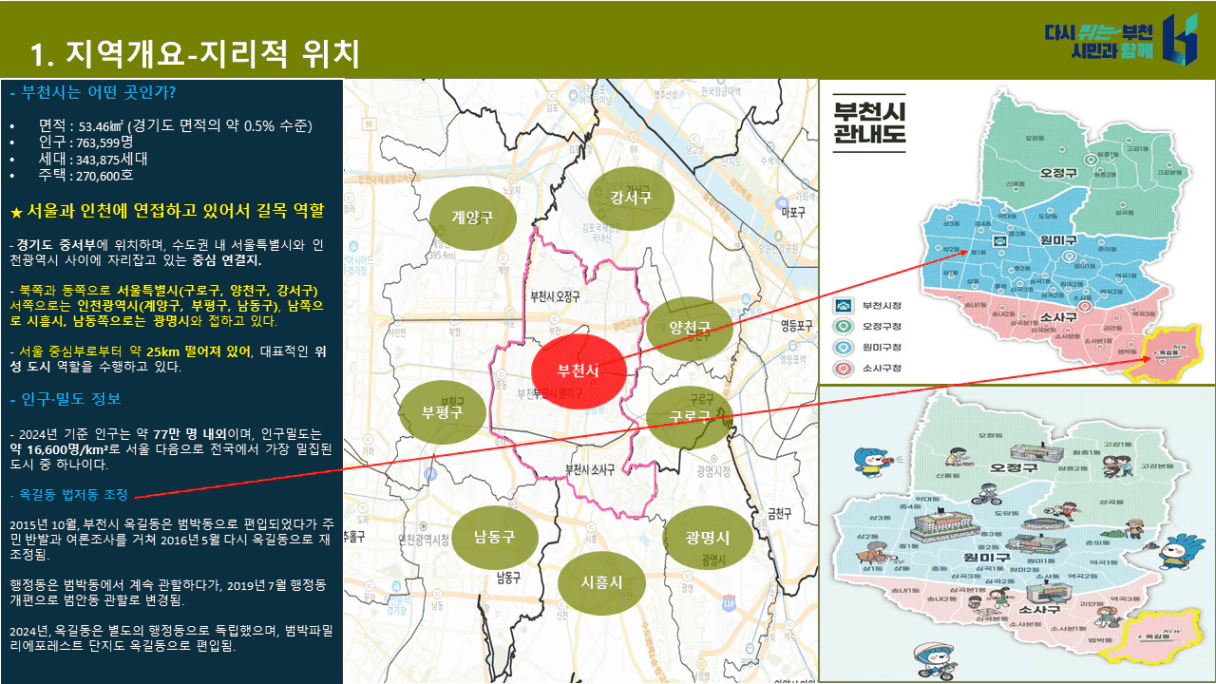The image size is (1216, 684).
Task: Click the 면적 : 53.46㎢ bullet line
Action: click(175, 126)
